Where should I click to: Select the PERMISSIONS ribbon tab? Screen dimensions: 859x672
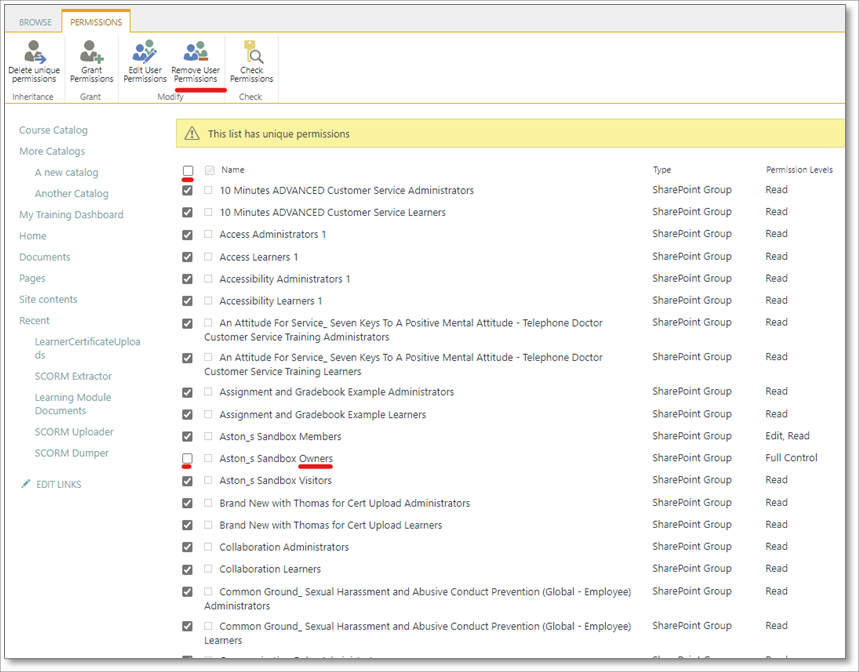click(96, 22)
